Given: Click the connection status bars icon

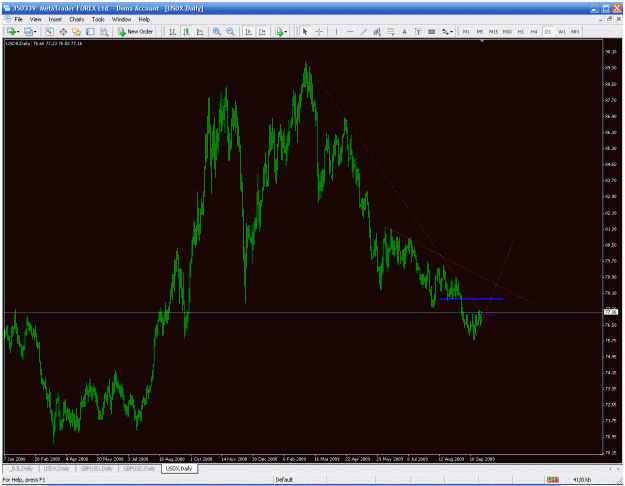Looking at the screenshot, I should coord(552,480).
